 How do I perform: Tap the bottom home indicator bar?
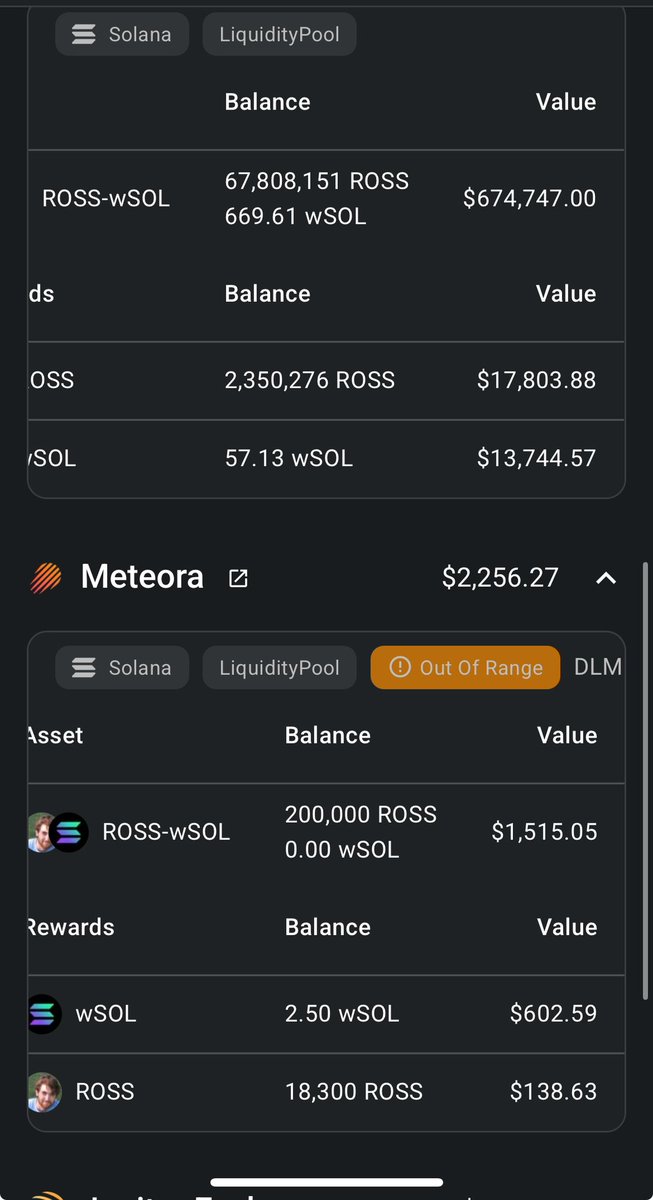(x=326, y=1182)
